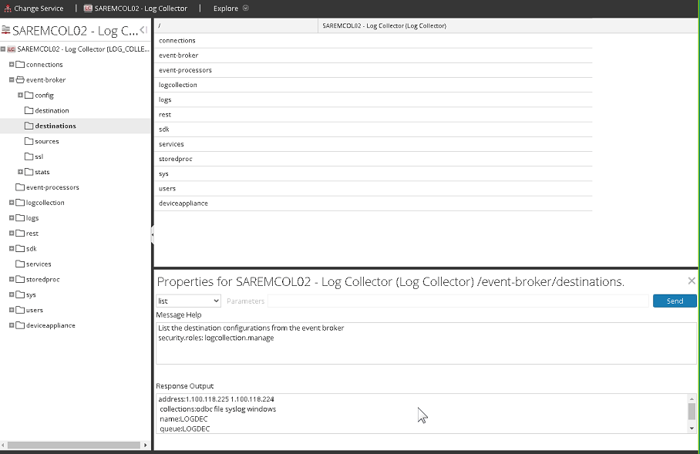Select event-processors tree item label
Screen dimensions: 700x454
(52, 187)
